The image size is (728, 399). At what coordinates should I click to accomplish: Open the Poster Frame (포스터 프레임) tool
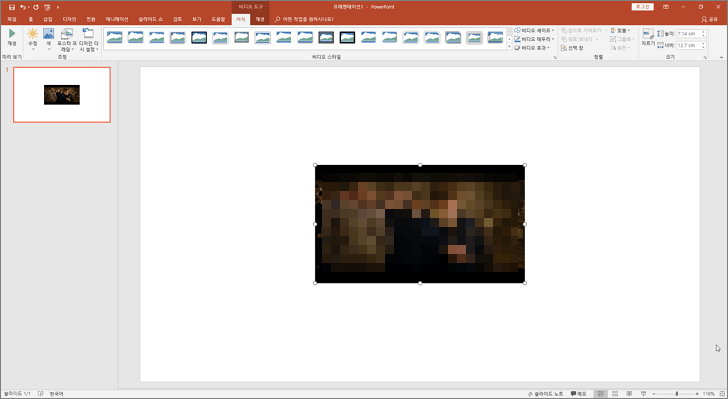(x=66, y=39)
